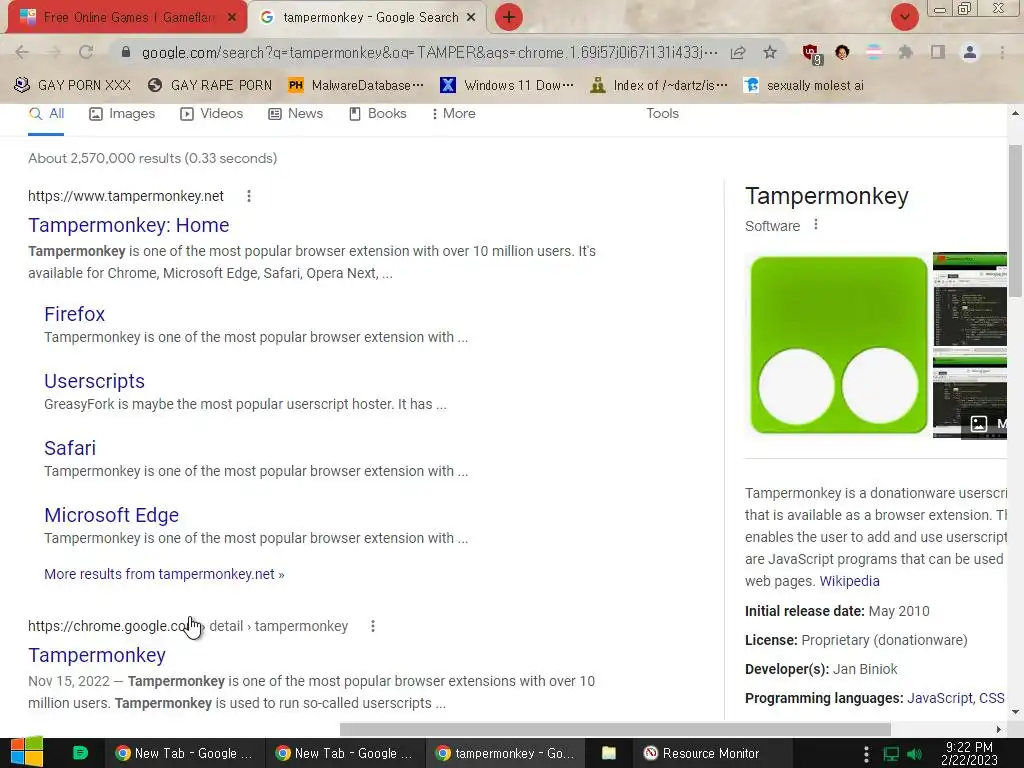
Task: Open the Extensions puzzle piece menu
Action: (x=905, y=52)
